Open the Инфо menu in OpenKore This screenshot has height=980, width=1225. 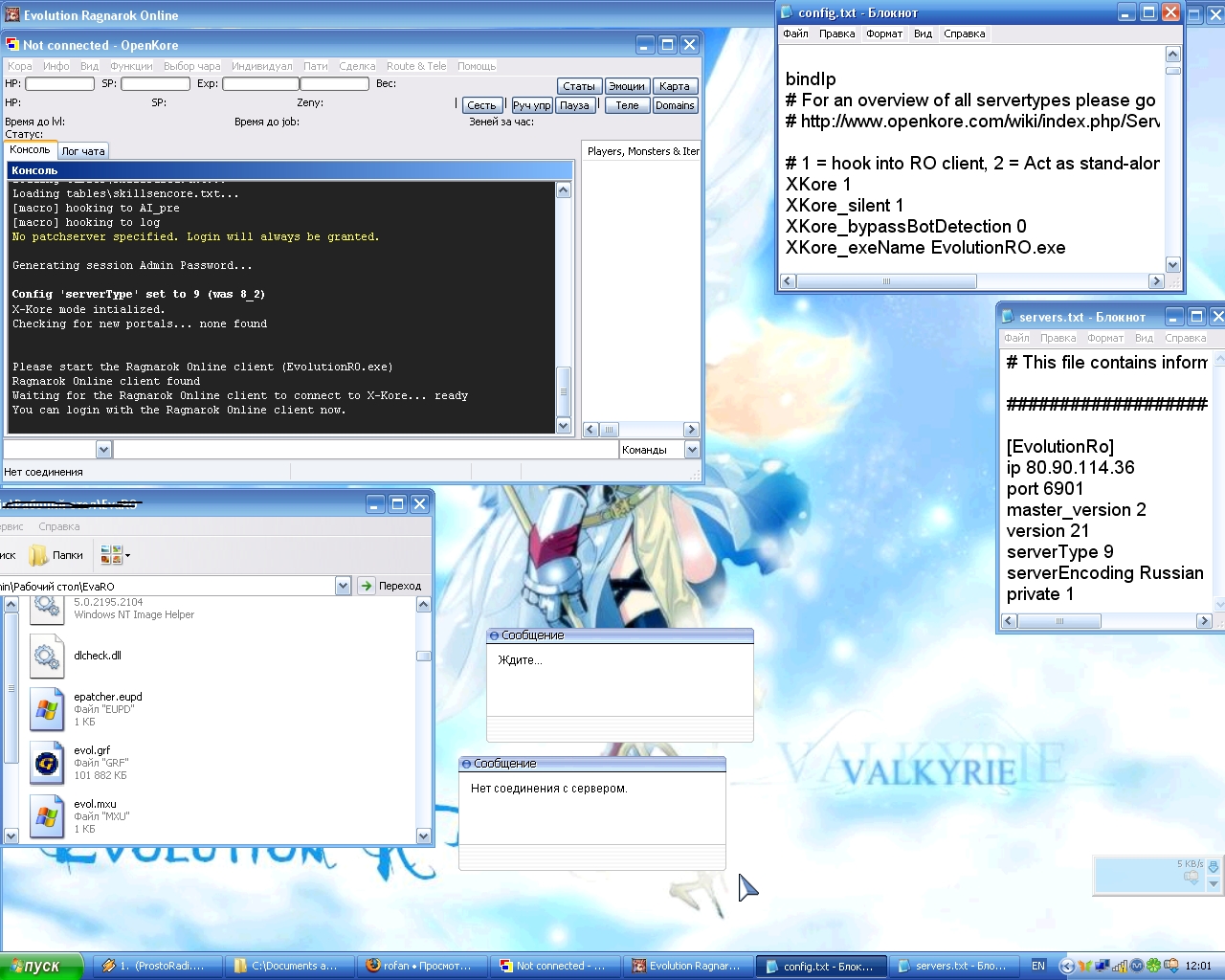tap(56, 66)
